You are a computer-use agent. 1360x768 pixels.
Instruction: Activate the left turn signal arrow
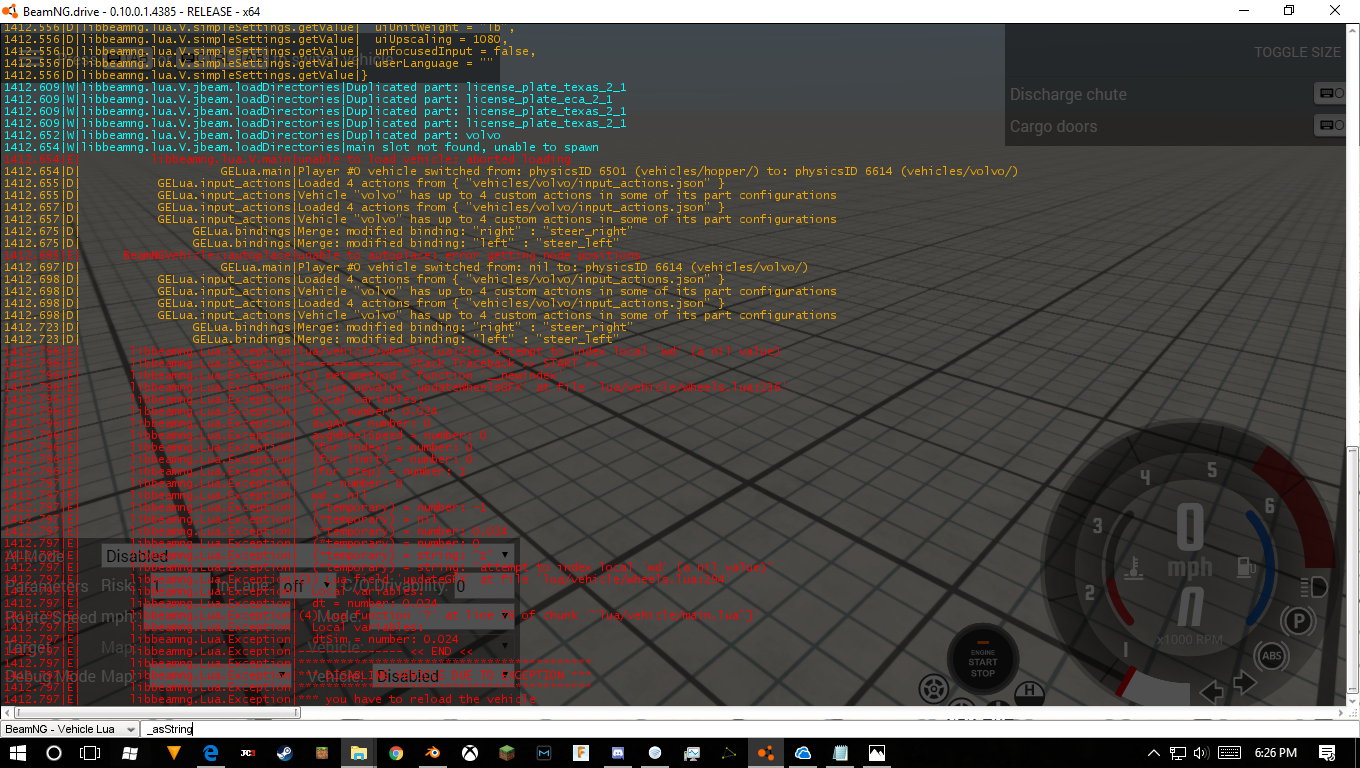(x=1212, y=691)
